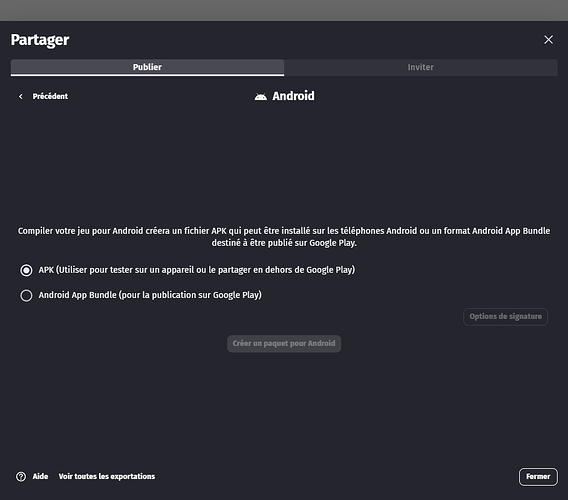Open Options de signature
Image resolution: width=568 pixels, height=500 pixels.
[x=505, y=317]
